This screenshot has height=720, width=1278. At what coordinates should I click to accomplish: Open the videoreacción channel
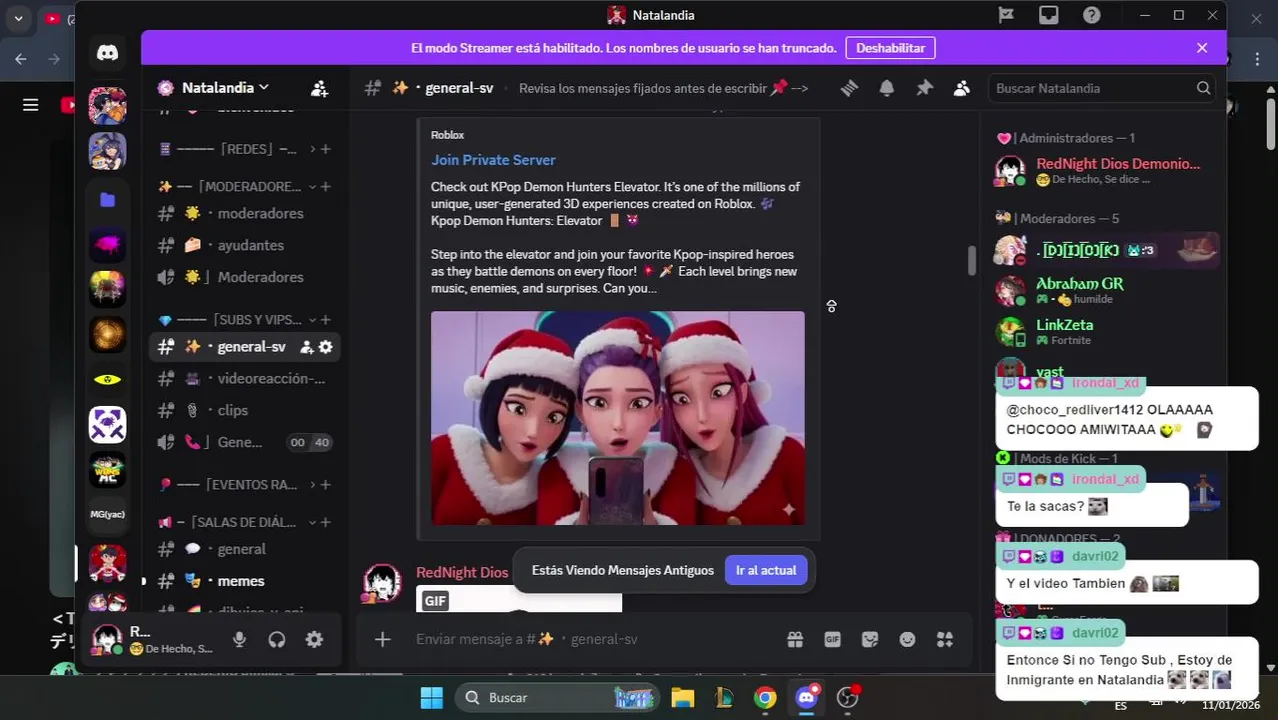245,379
